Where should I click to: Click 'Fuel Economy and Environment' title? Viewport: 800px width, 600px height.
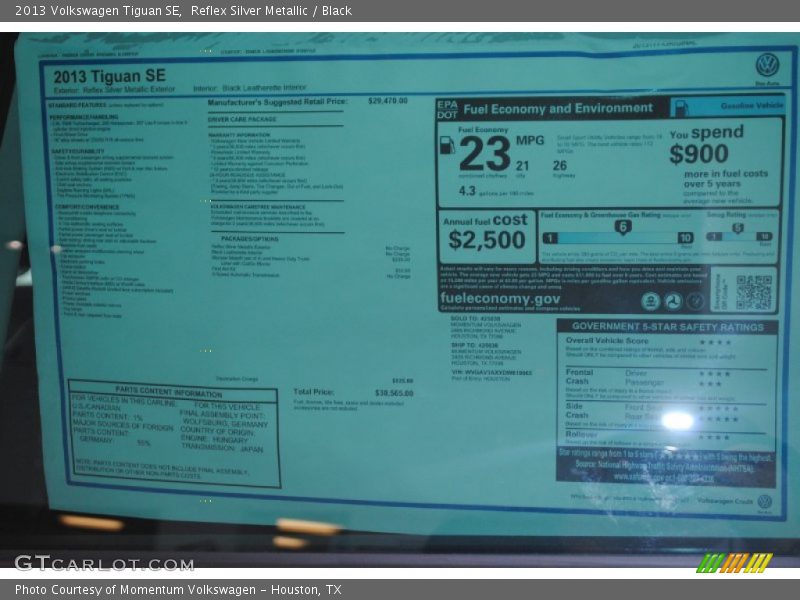pos(558,108)
